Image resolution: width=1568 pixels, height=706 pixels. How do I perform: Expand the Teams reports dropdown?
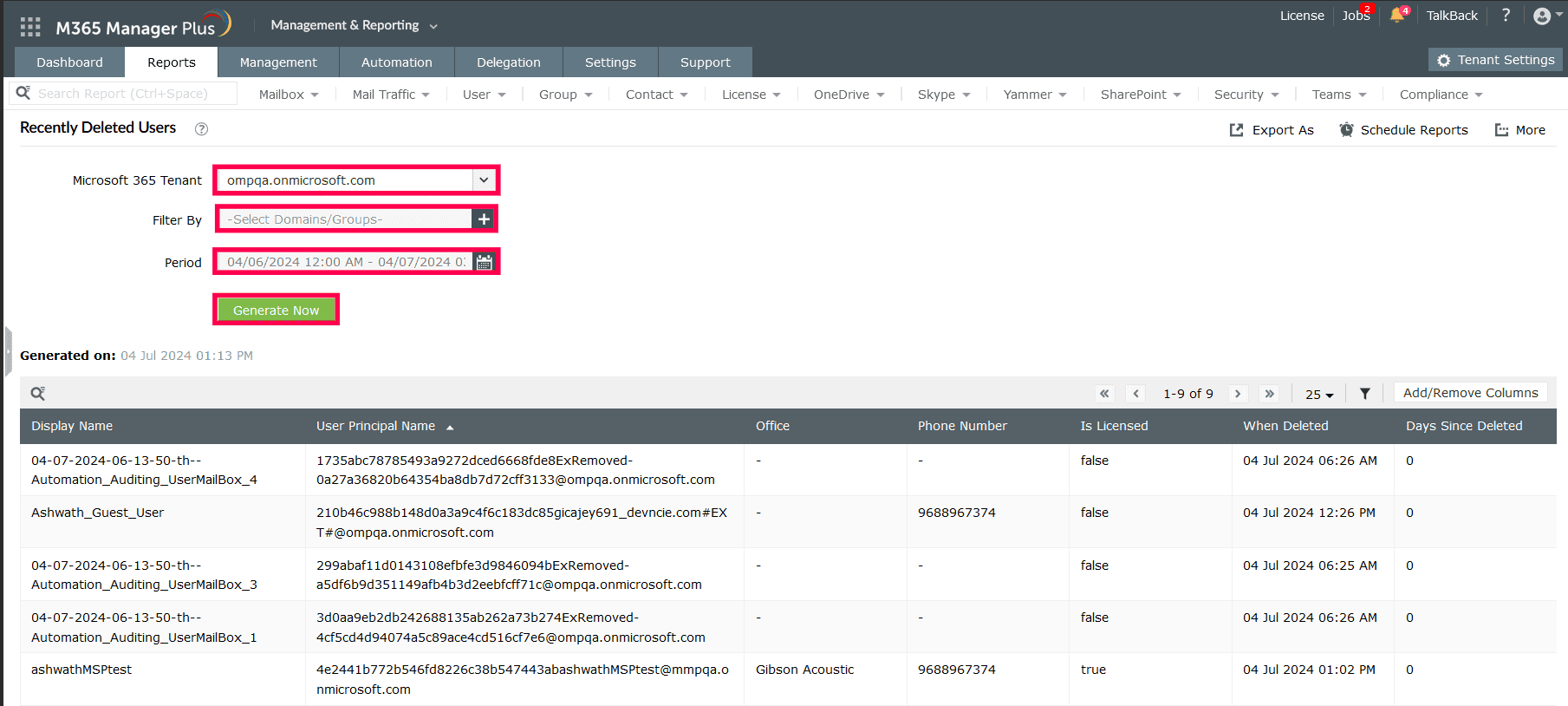click(x=1338, y=95)
